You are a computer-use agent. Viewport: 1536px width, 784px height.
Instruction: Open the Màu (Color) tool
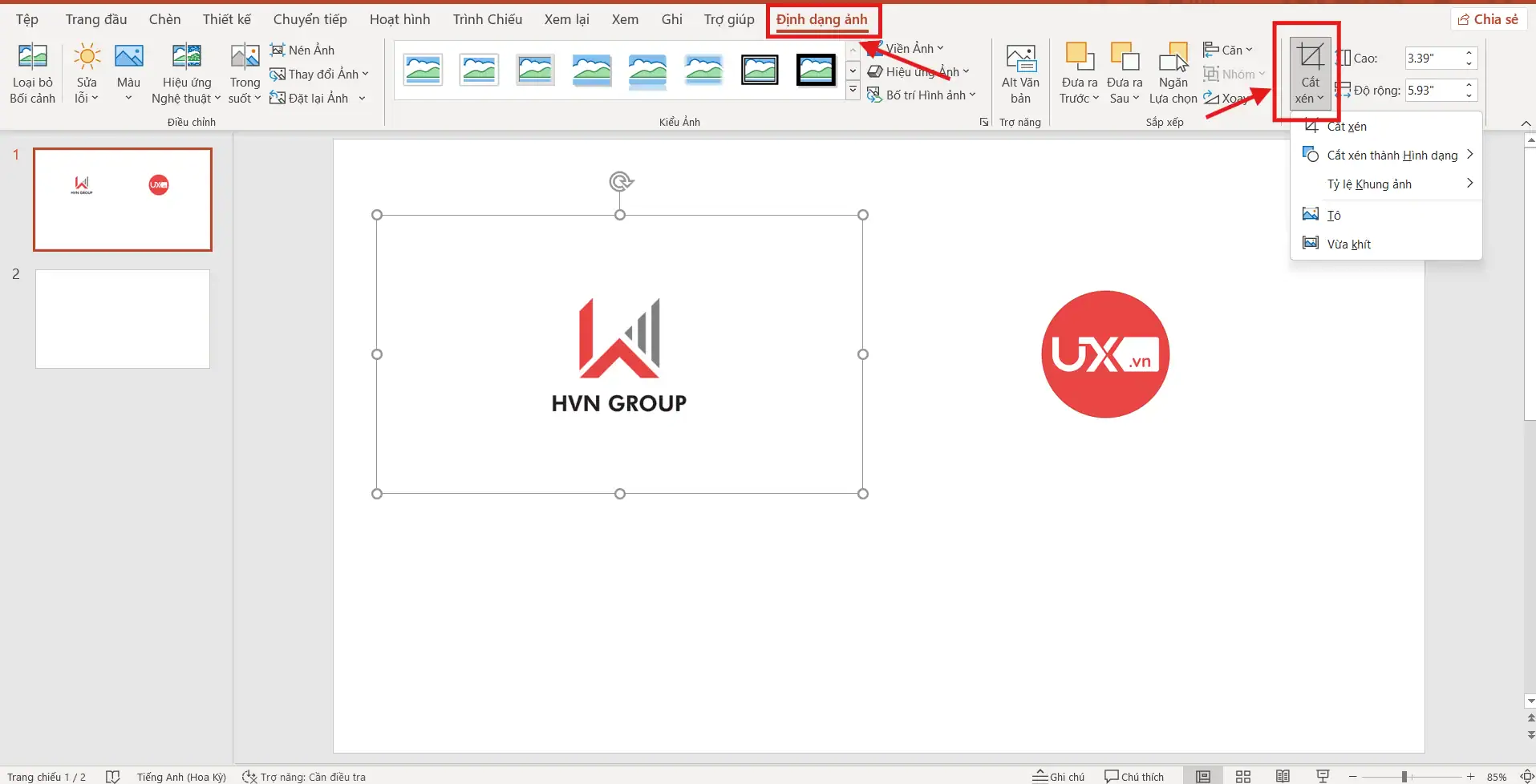click(x=128, y=72)
